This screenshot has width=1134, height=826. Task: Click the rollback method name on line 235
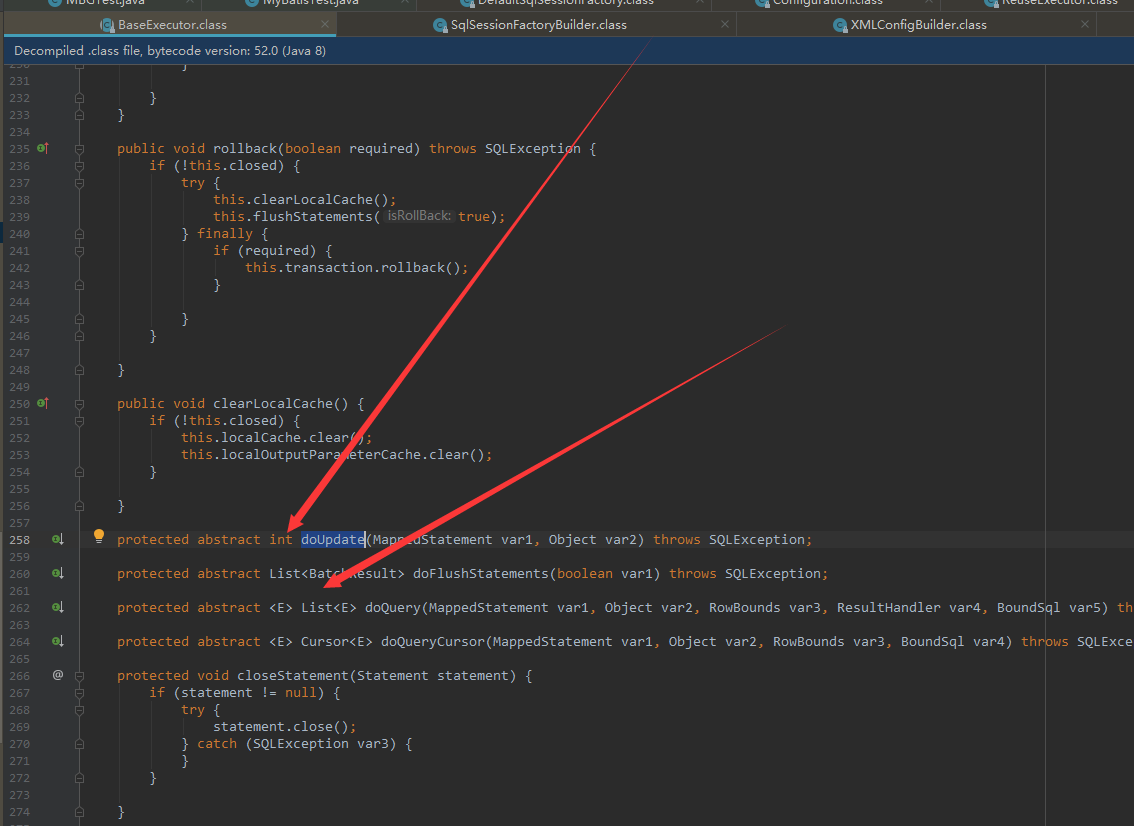pos(244,148)
